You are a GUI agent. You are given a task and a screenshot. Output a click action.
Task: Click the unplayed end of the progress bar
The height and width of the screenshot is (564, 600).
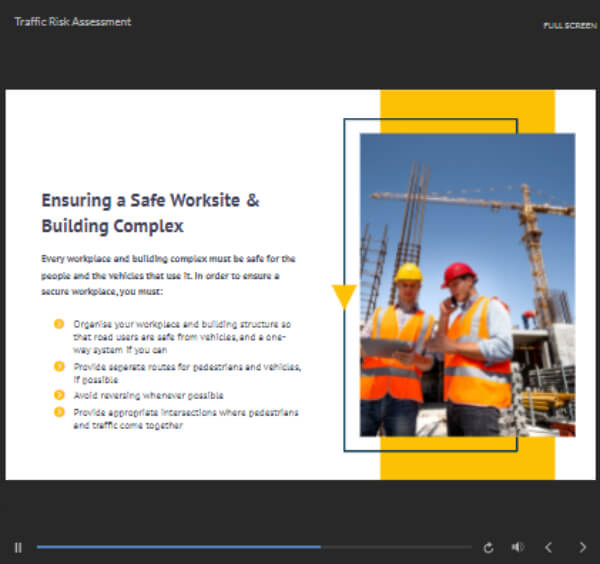click(x=400, y=547)
